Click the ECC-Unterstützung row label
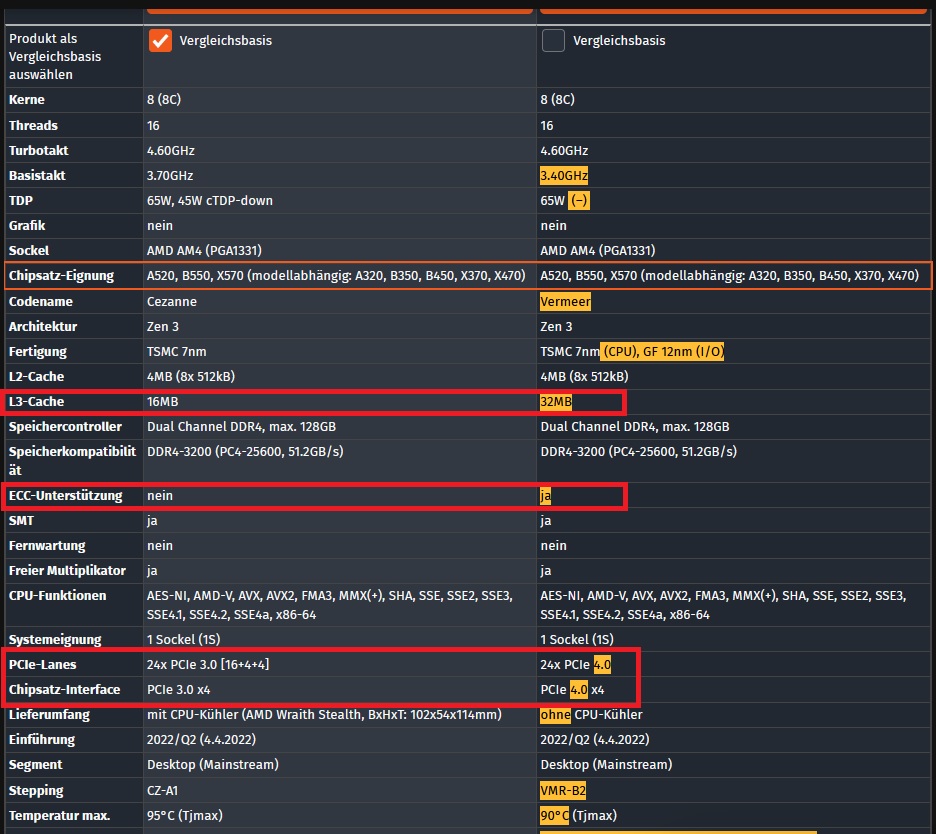936x834 pixels. 66,496
